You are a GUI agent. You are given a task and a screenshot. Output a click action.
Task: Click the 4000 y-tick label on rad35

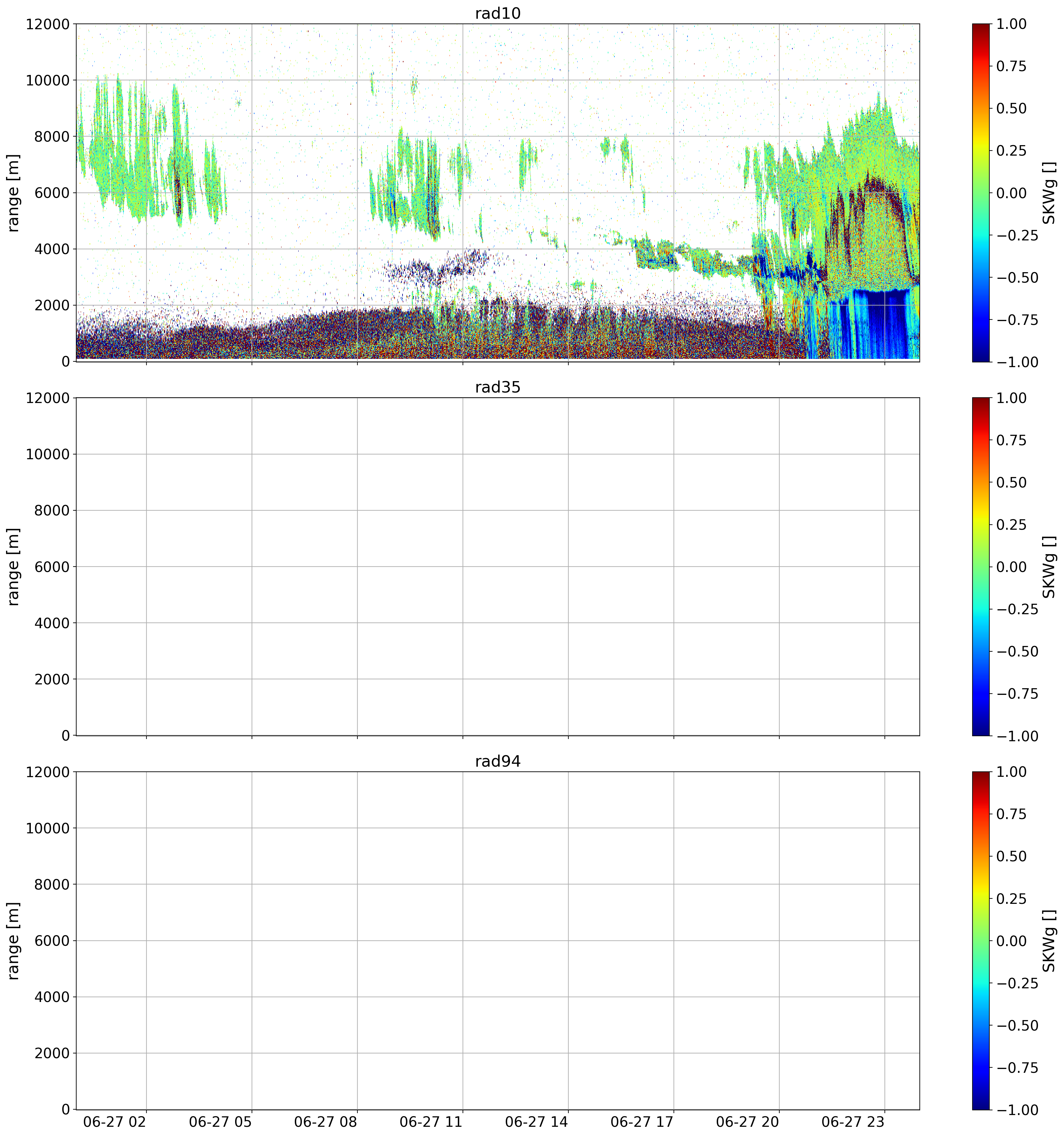(52, 623)
